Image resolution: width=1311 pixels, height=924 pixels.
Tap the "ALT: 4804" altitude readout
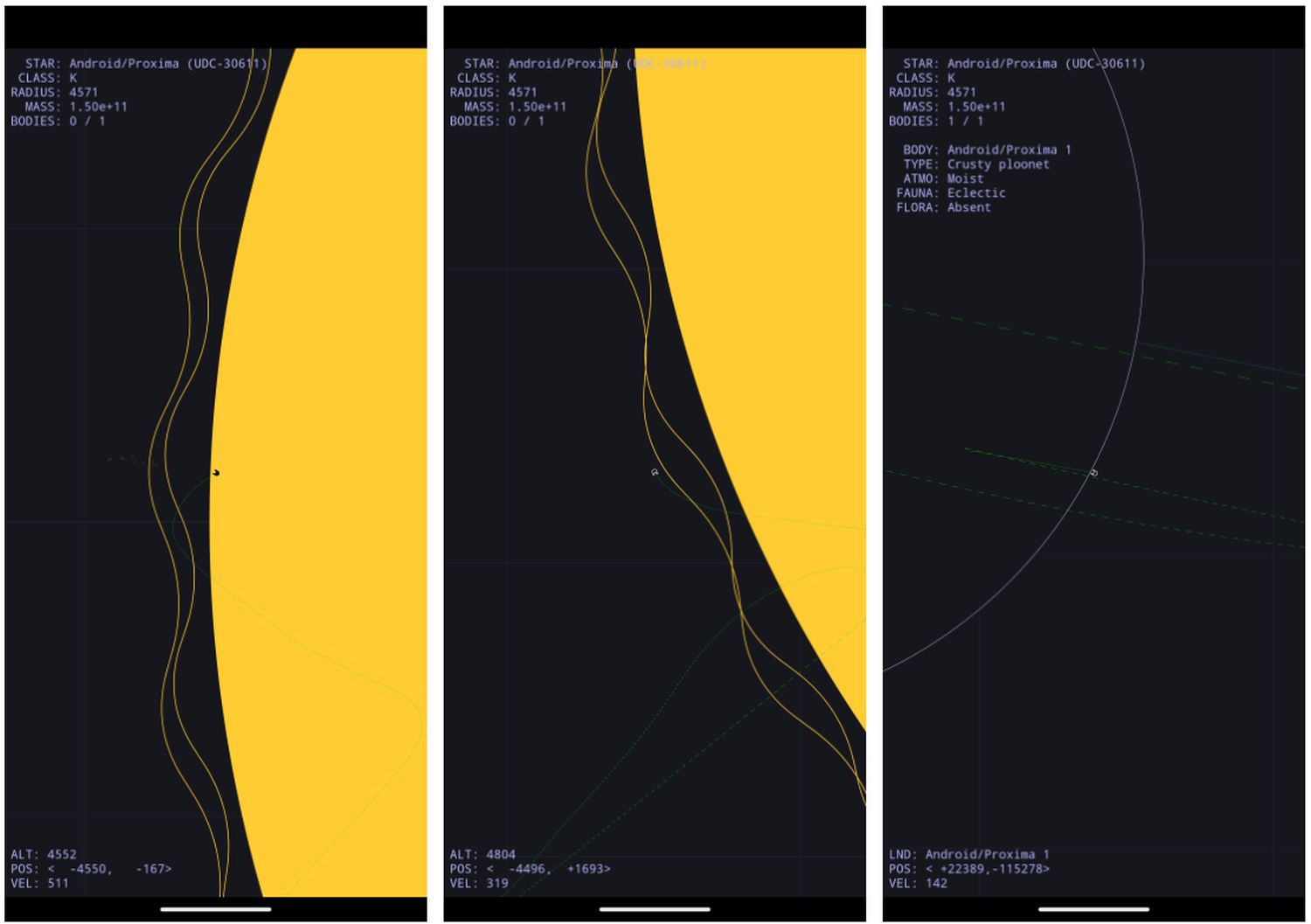pos(482,854)
